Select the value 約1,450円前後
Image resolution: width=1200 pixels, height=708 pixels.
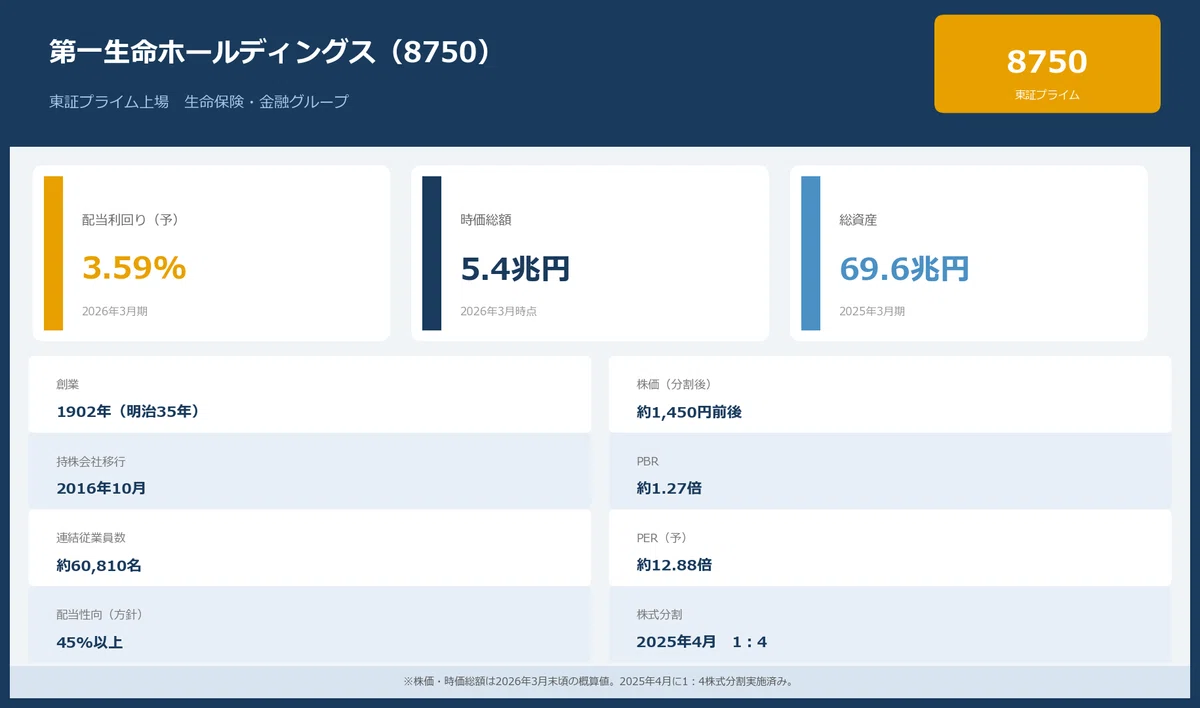[x=689, y=411]
